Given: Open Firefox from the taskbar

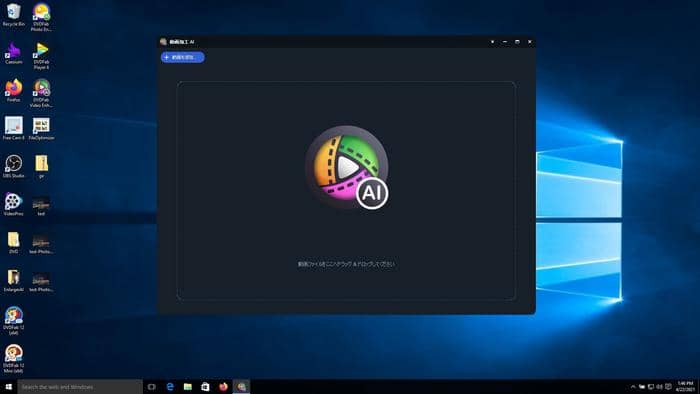Looking at the screenshot, I should click(x=223, y=386).
